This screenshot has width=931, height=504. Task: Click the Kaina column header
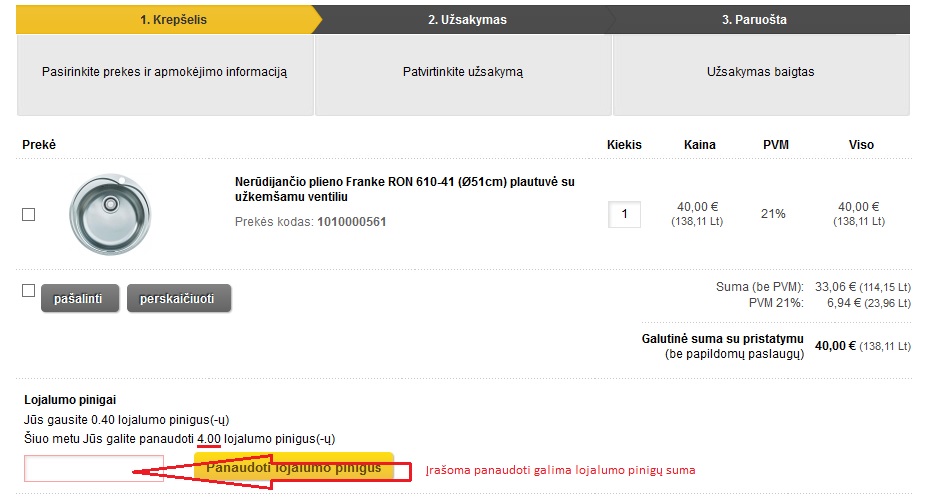(699, 144)
